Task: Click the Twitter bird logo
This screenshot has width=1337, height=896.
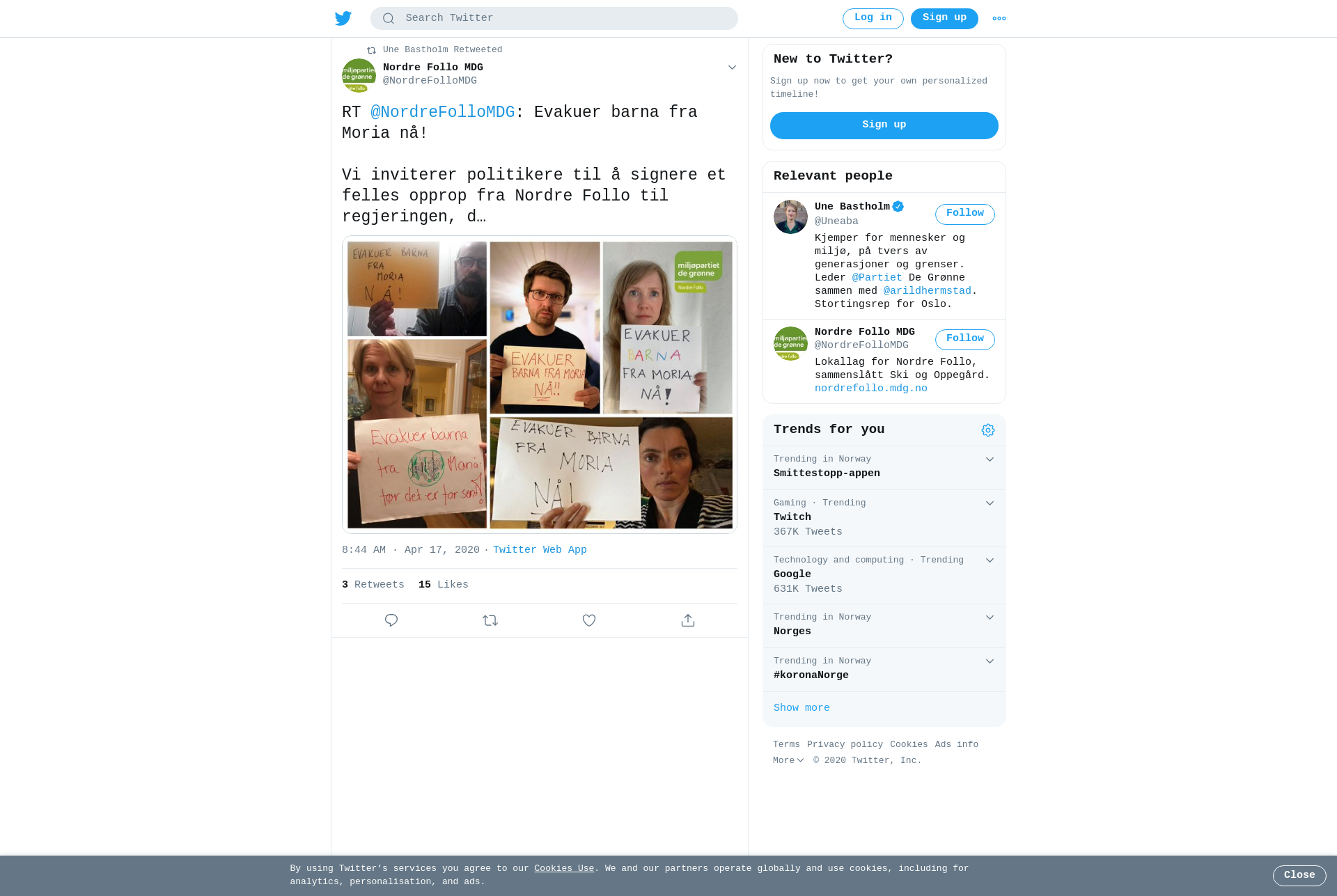Action: point(343,18)
